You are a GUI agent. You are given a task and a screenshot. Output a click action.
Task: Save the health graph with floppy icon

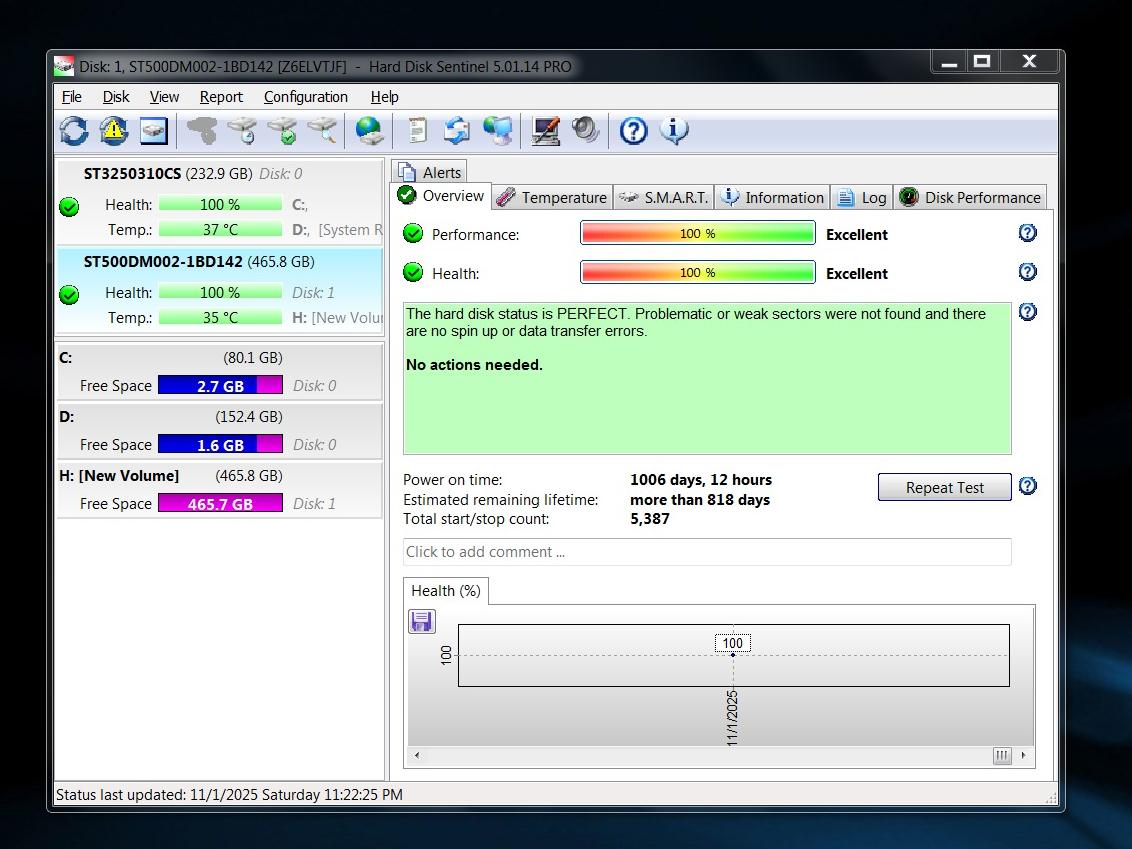click(422, 621)
